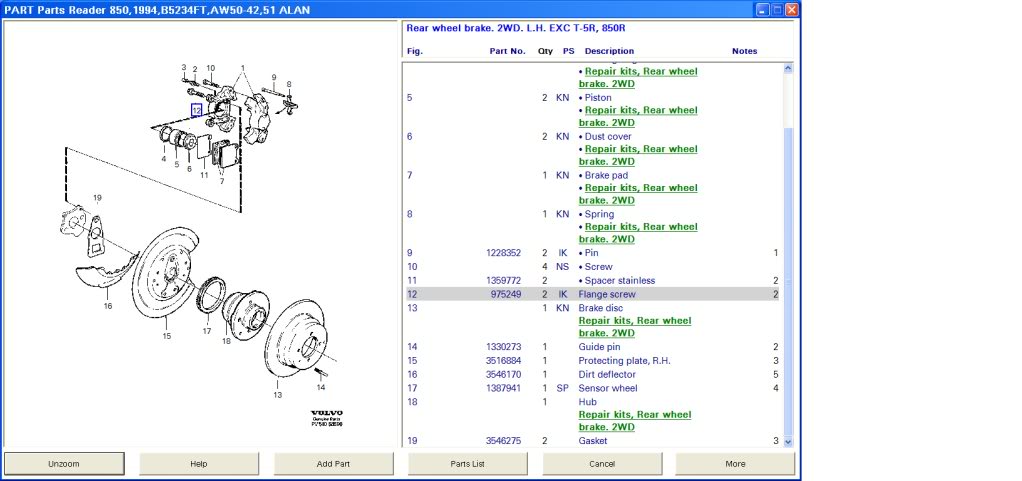Click callout 13 in the diagram
The image size is (1022, 481).
pos(277,395)
